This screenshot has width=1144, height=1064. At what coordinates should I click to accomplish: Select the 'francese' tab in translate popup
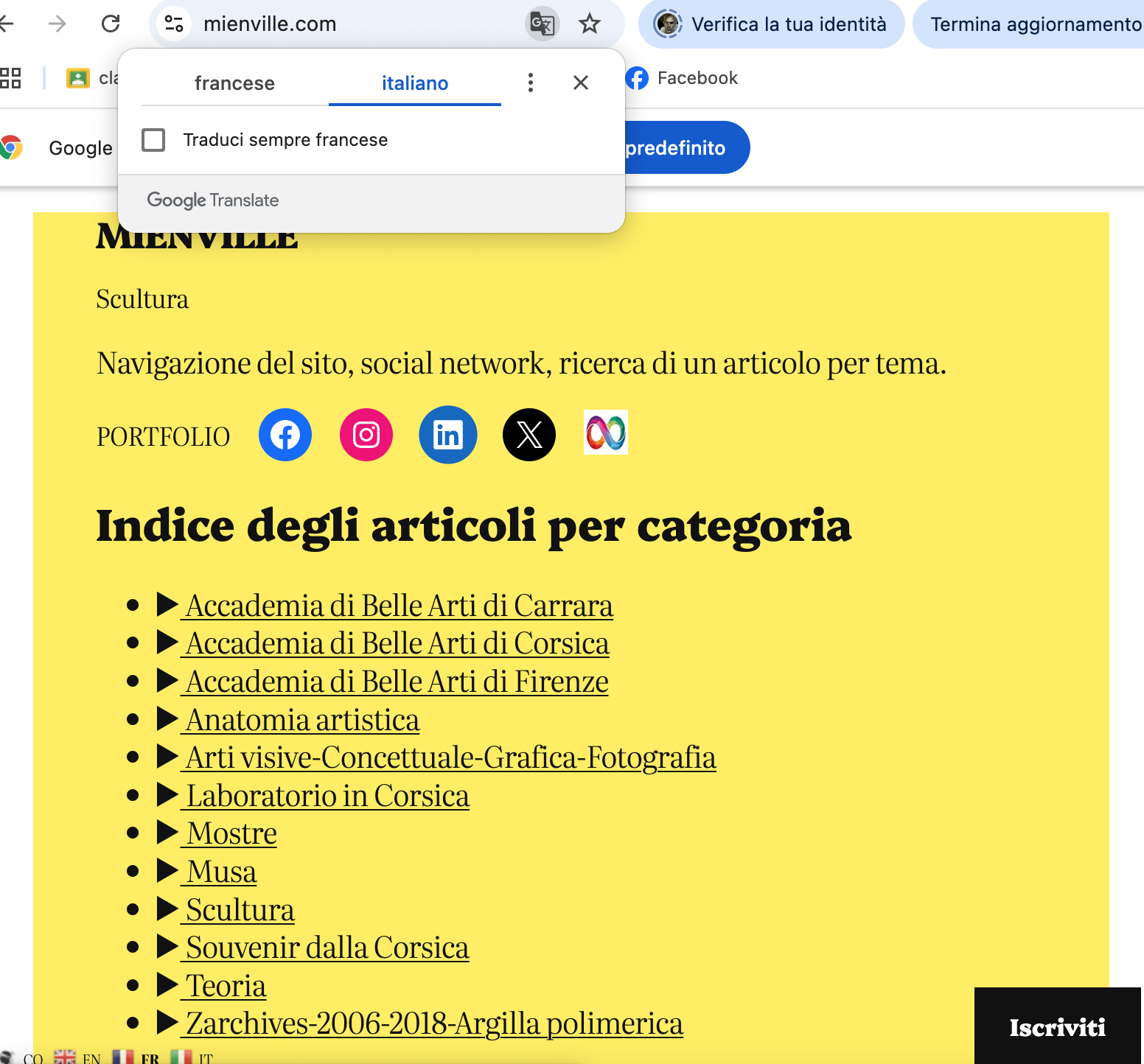pos(234,83)
